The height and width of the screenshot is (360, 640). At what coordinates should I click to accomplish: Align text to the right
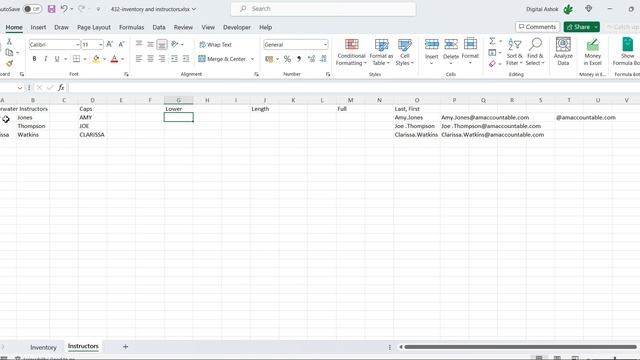162,59
